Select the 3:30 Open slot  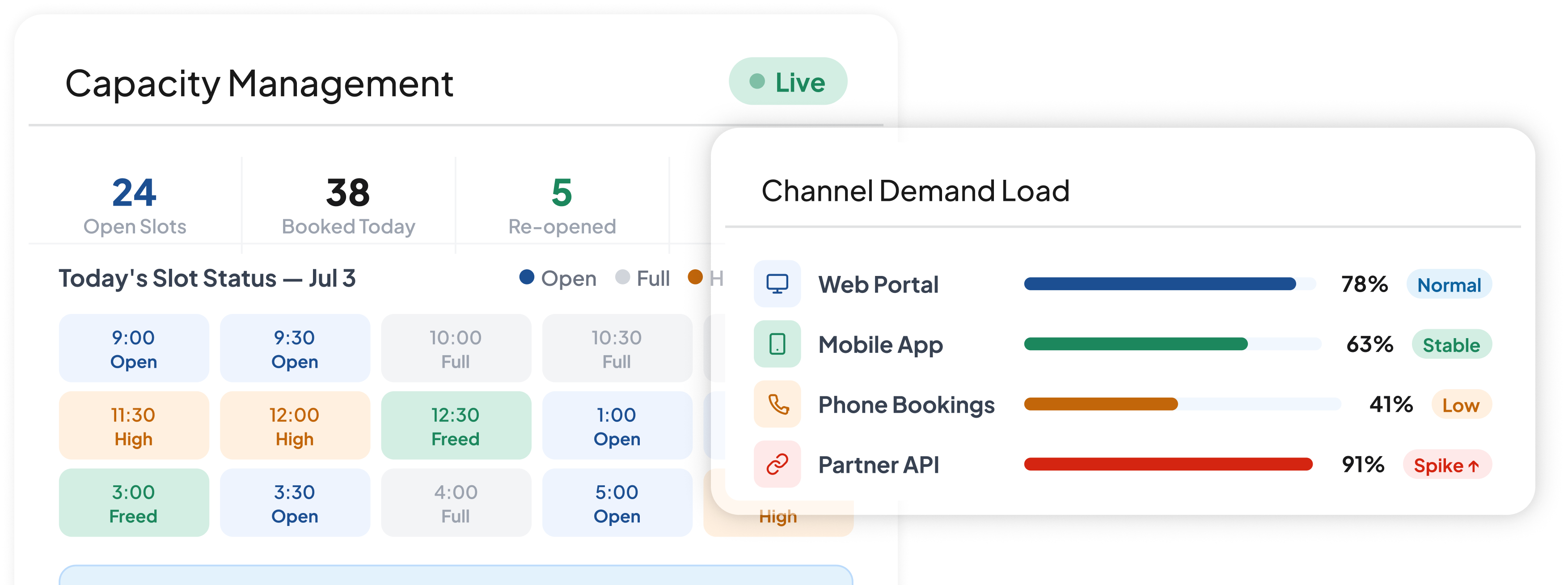[x=295, y=503]
